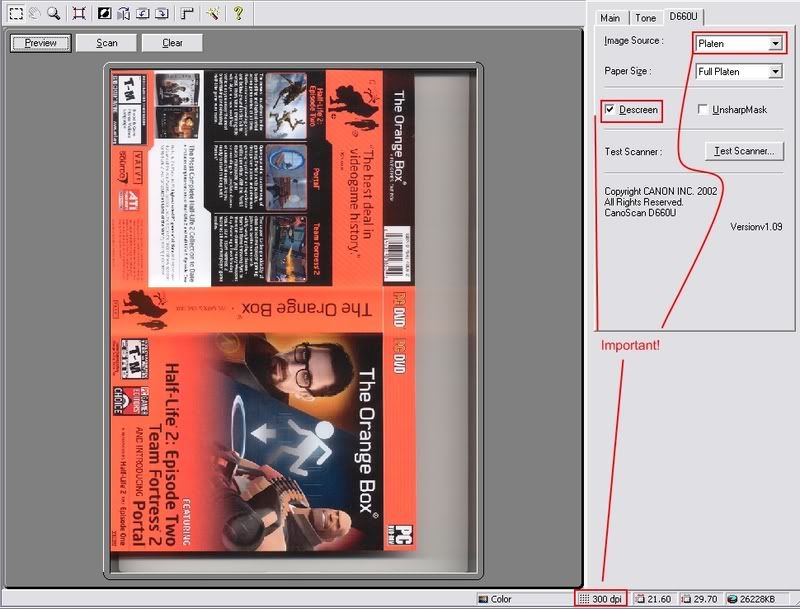
Task: Open the Image Source dropdown
Action: 775,44
